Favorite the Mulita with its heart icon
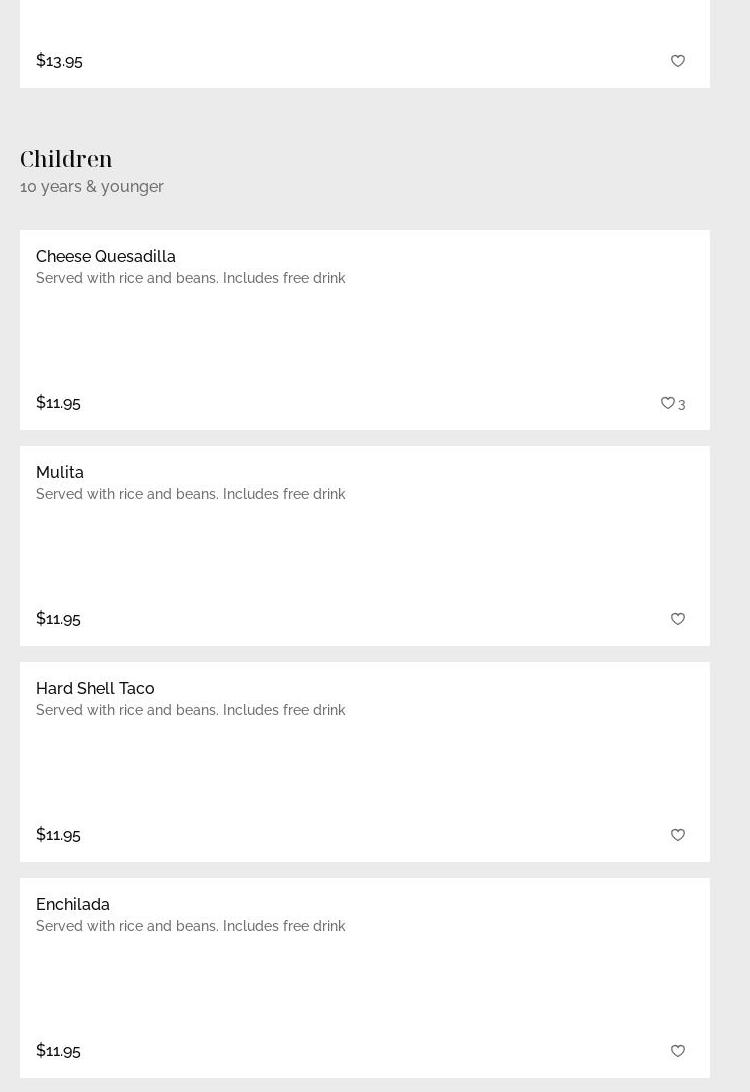 pos(678,619)
